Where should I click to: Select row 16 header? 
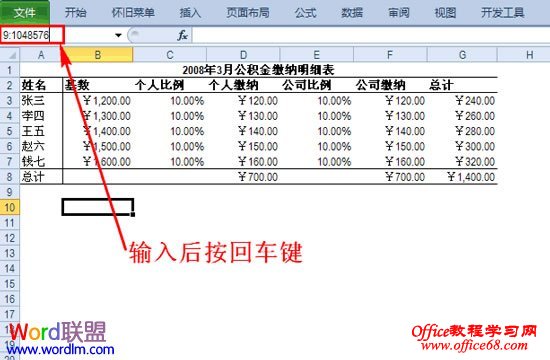click(10, 299)
